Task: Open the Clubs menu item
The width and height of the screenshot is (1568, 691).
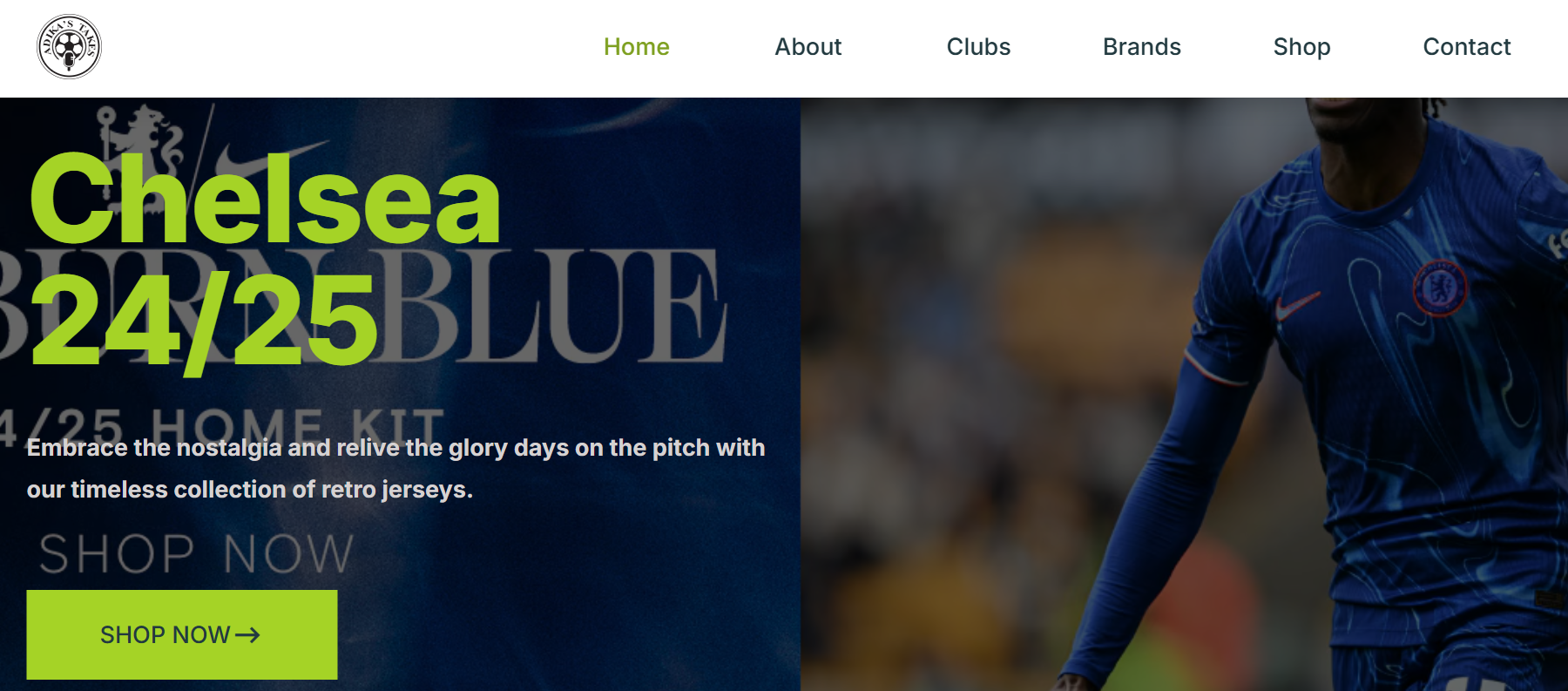Action: coord(978,47)
